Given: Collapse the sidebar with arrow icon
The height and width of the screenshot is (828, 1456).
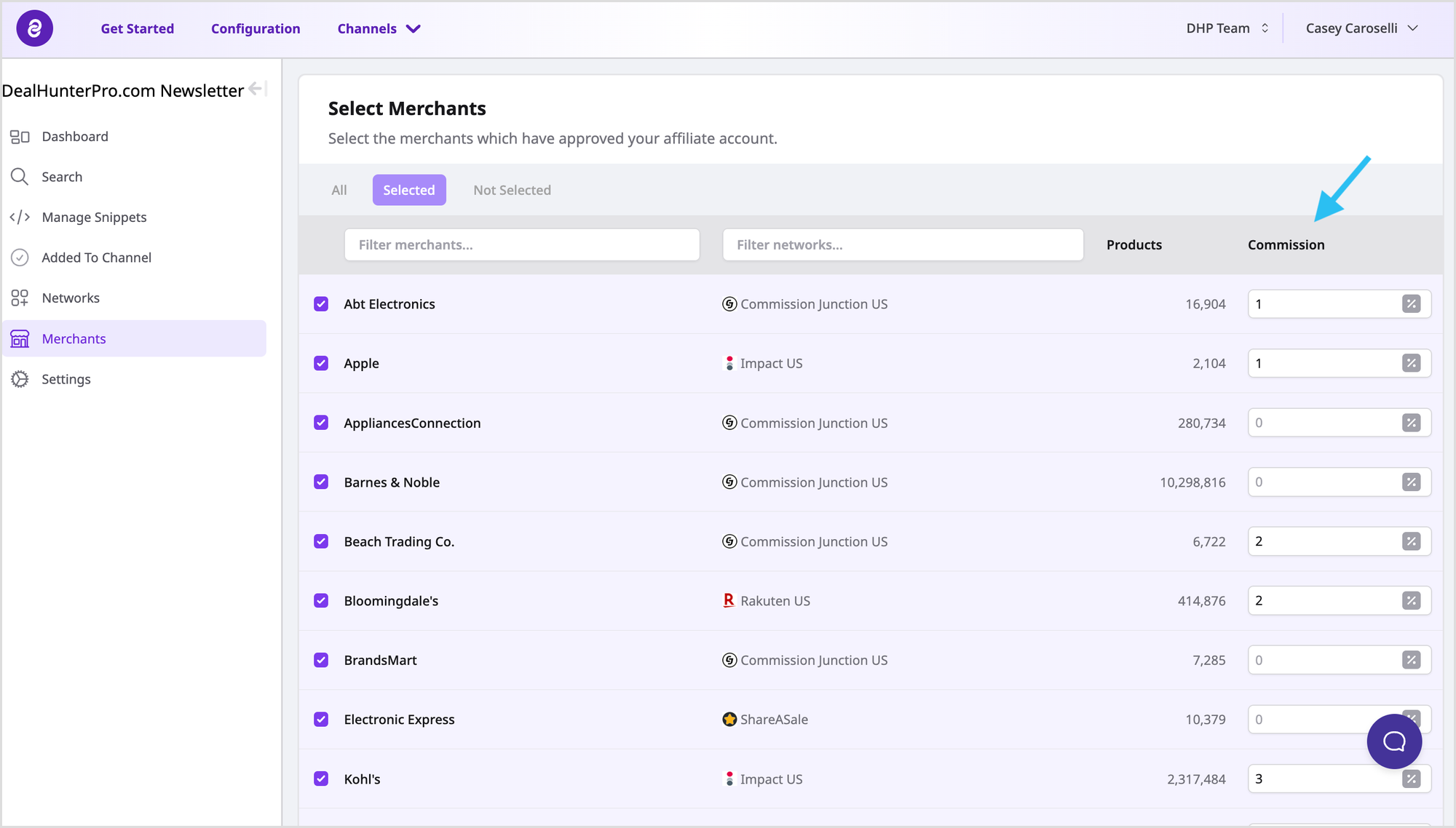Looking at the screenshot, I should pyautogui.click(x=258, y=89).
